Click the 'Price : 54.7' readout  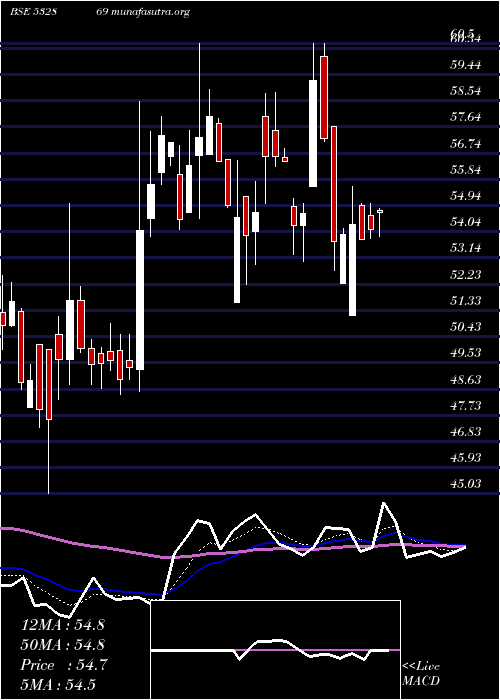(62, 665)
